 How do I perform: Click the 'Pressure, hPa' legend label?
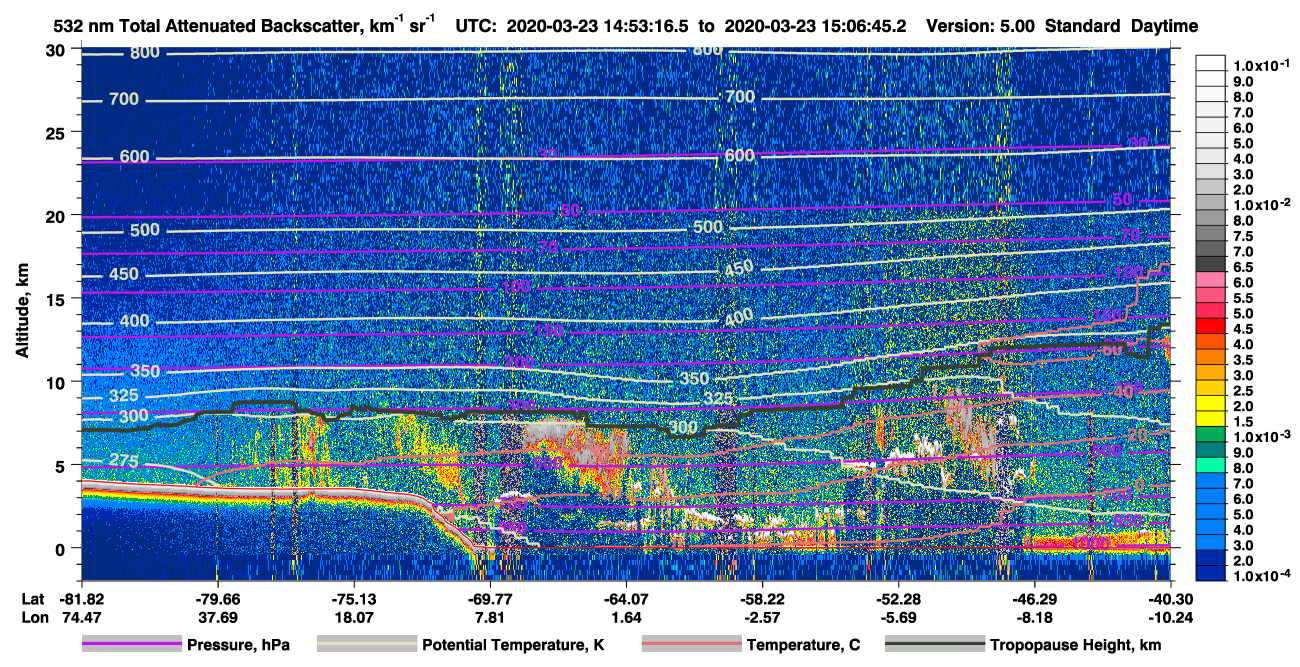point(238,645)
